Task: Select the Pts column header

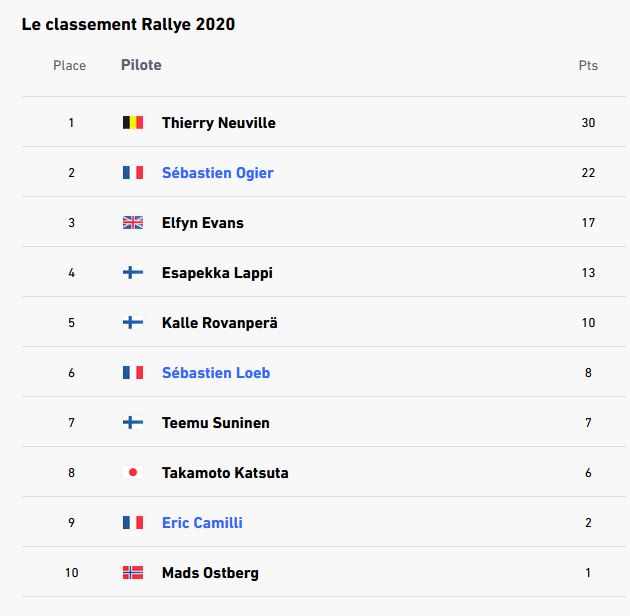Action: coord(588,65)
